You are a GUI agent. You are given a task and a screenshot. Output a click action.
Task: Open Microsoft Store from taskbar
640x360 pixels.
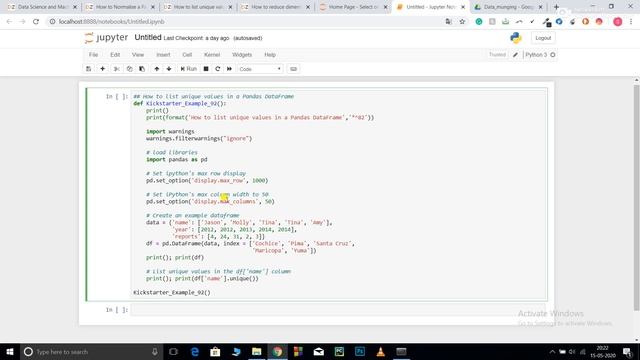pyautogui.click(x=215, y=351)
